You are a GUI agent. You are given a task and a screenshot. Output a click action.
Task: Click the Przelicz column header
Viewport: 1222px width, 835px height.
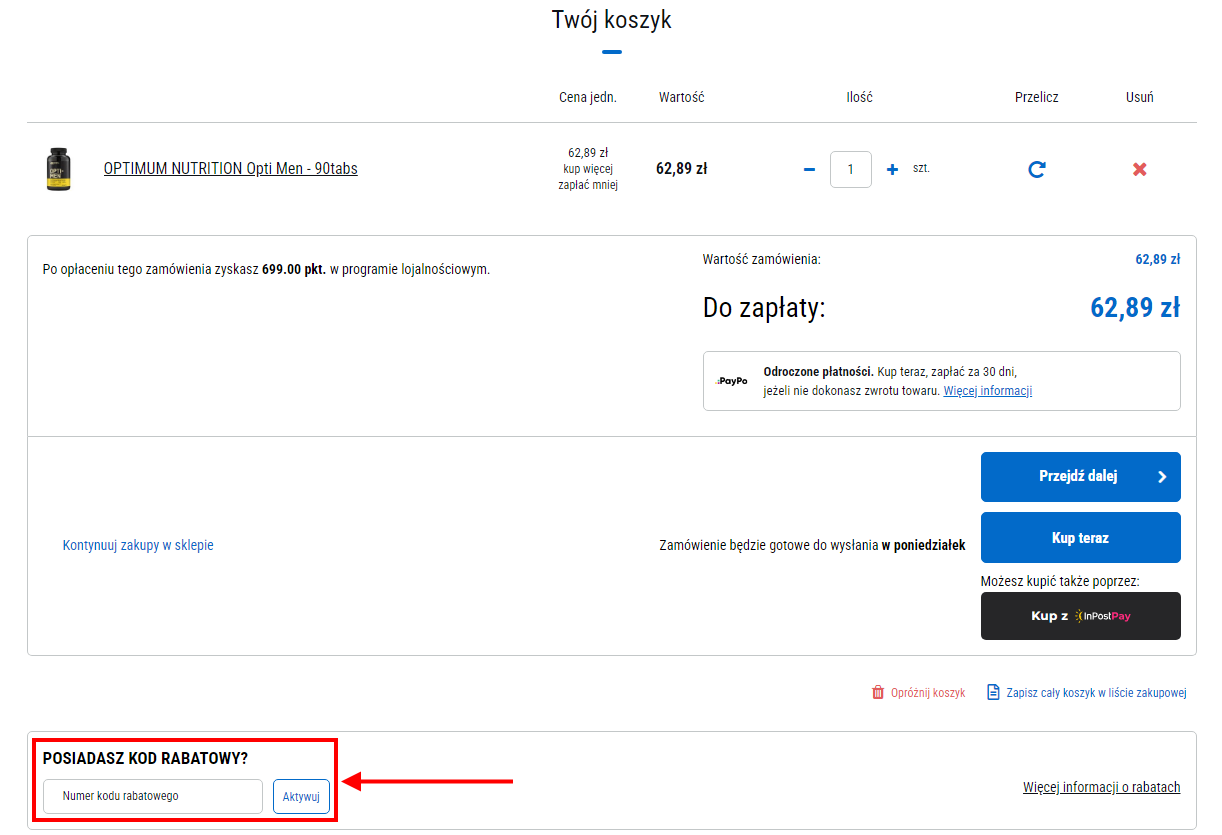click(1037, 97)
